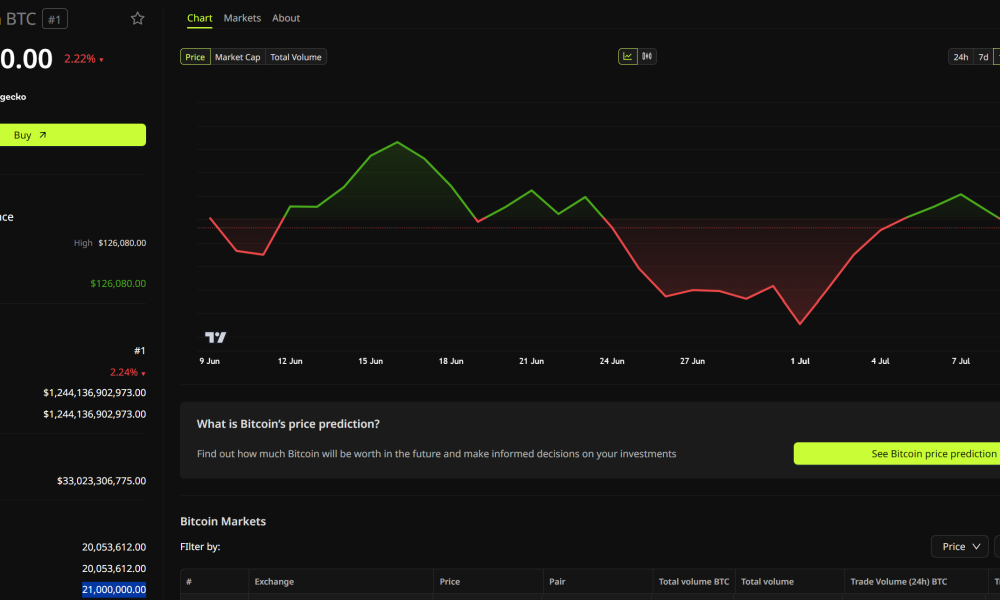The width and height of the screenshot is (1000, 600).
Task: Click the red down-triangle beside 2.22%
Action: point(101,60)
